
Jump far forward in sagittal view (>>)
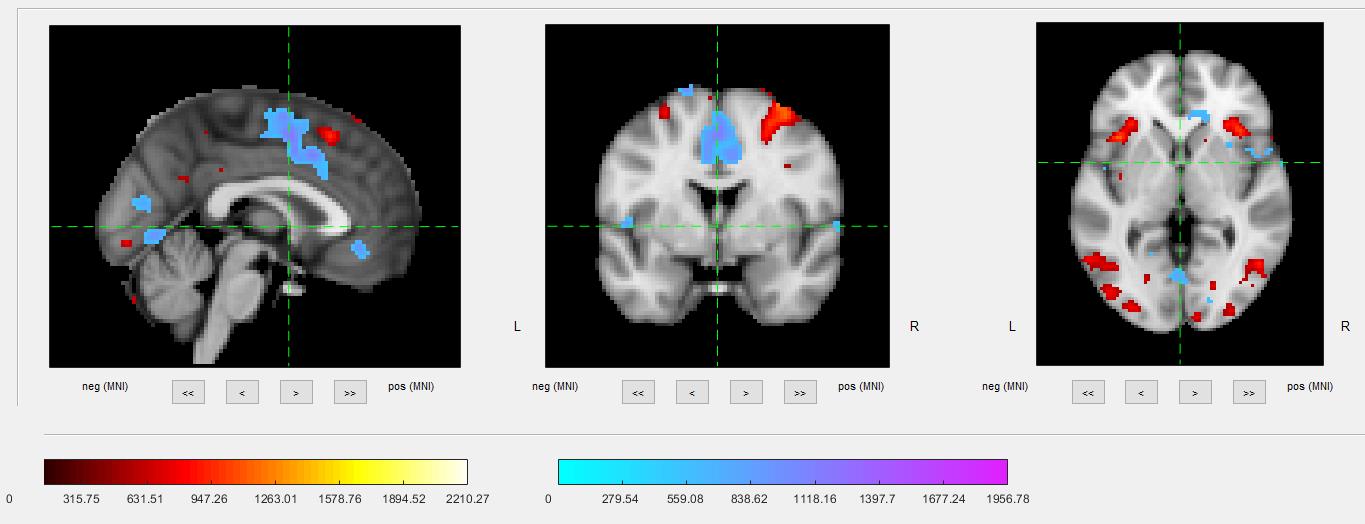click(x=350, y=392)
